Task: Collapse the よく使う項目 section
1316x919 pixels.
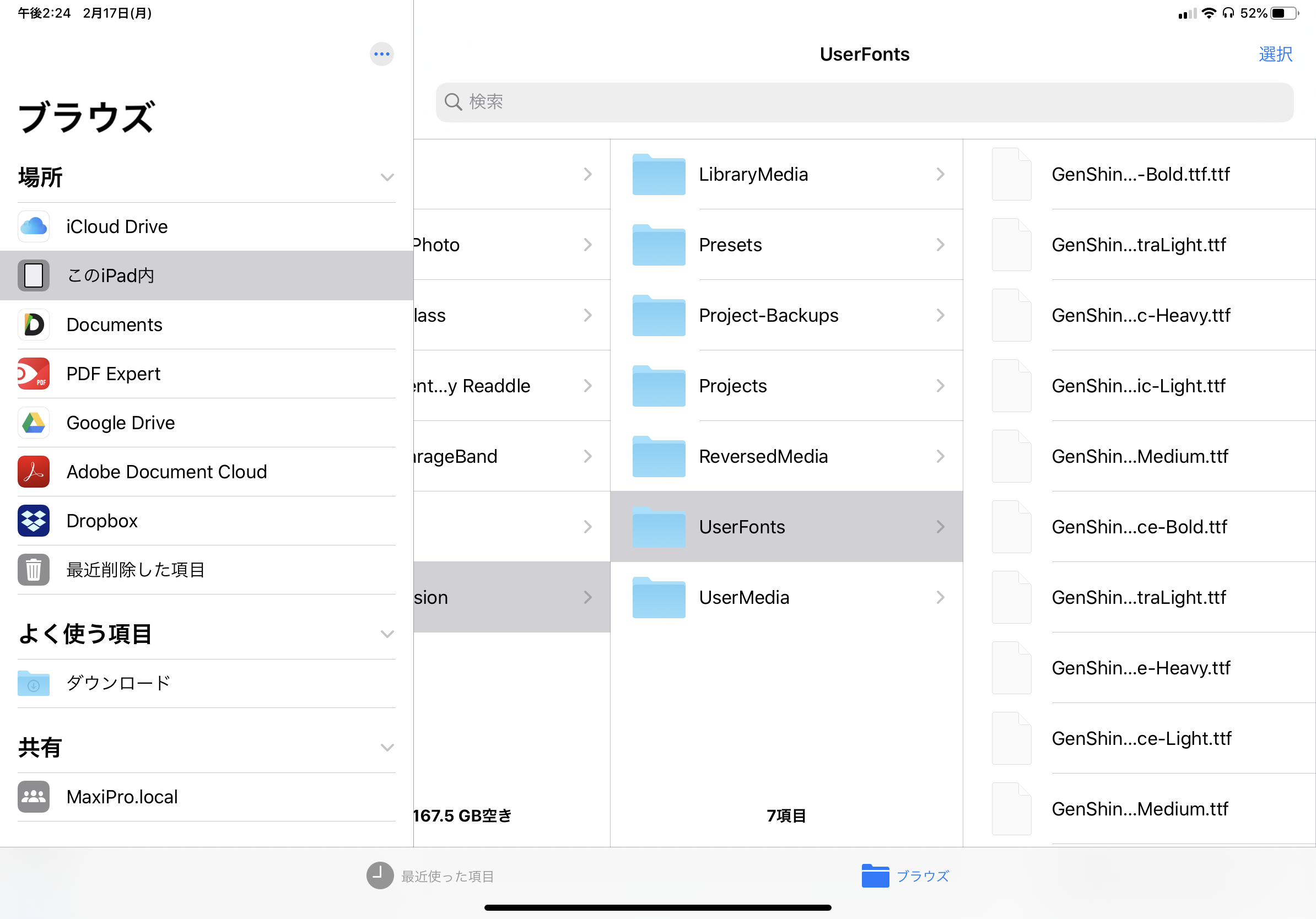Action: coord(387,634)
